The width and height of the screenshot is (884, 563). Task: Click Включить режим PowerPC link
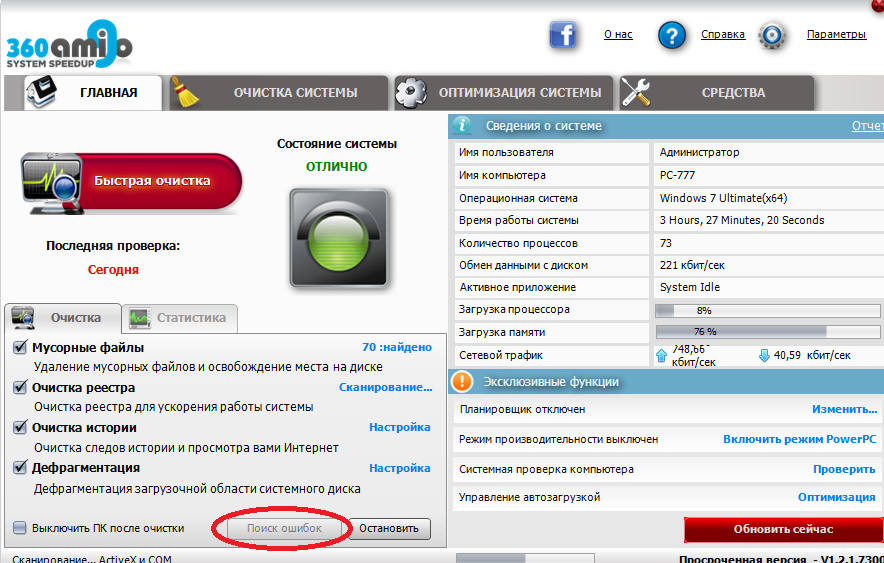point(799,439)
